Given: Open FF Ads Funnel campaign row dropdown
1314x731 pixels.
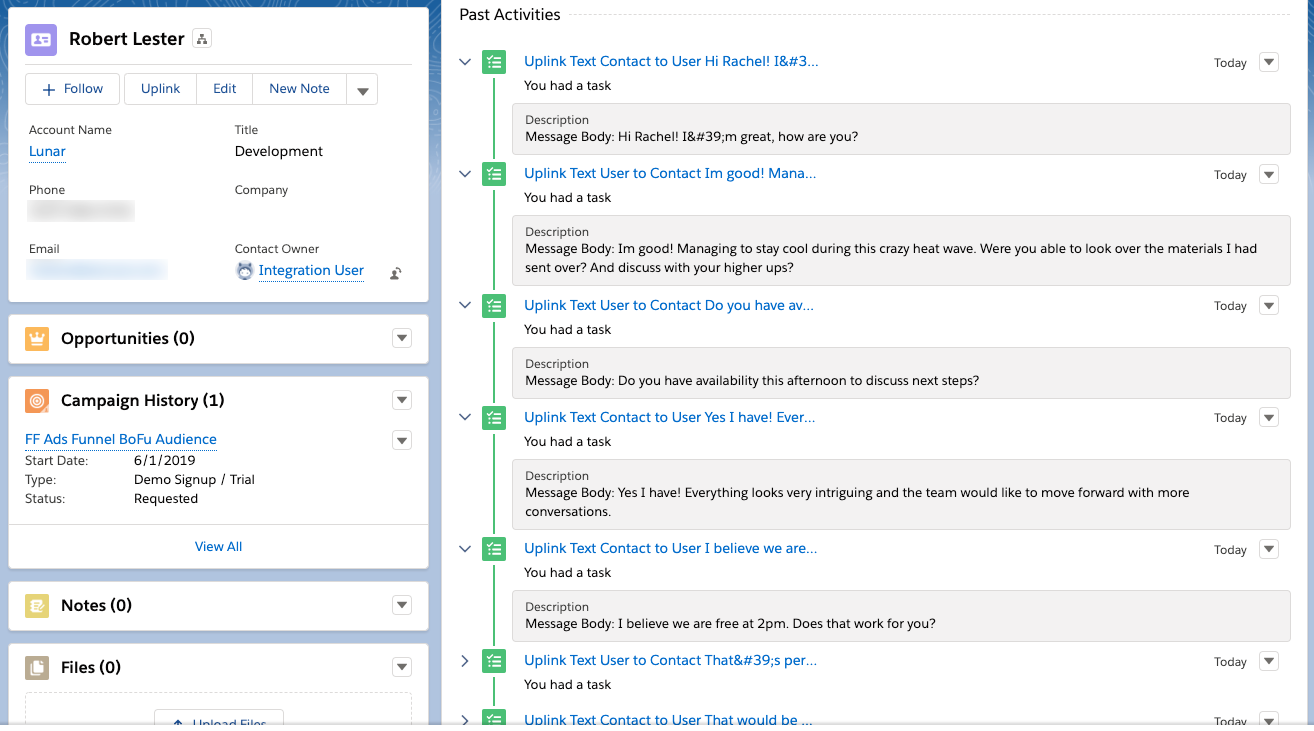Looking at the screenshot, I should pos(402,440).
